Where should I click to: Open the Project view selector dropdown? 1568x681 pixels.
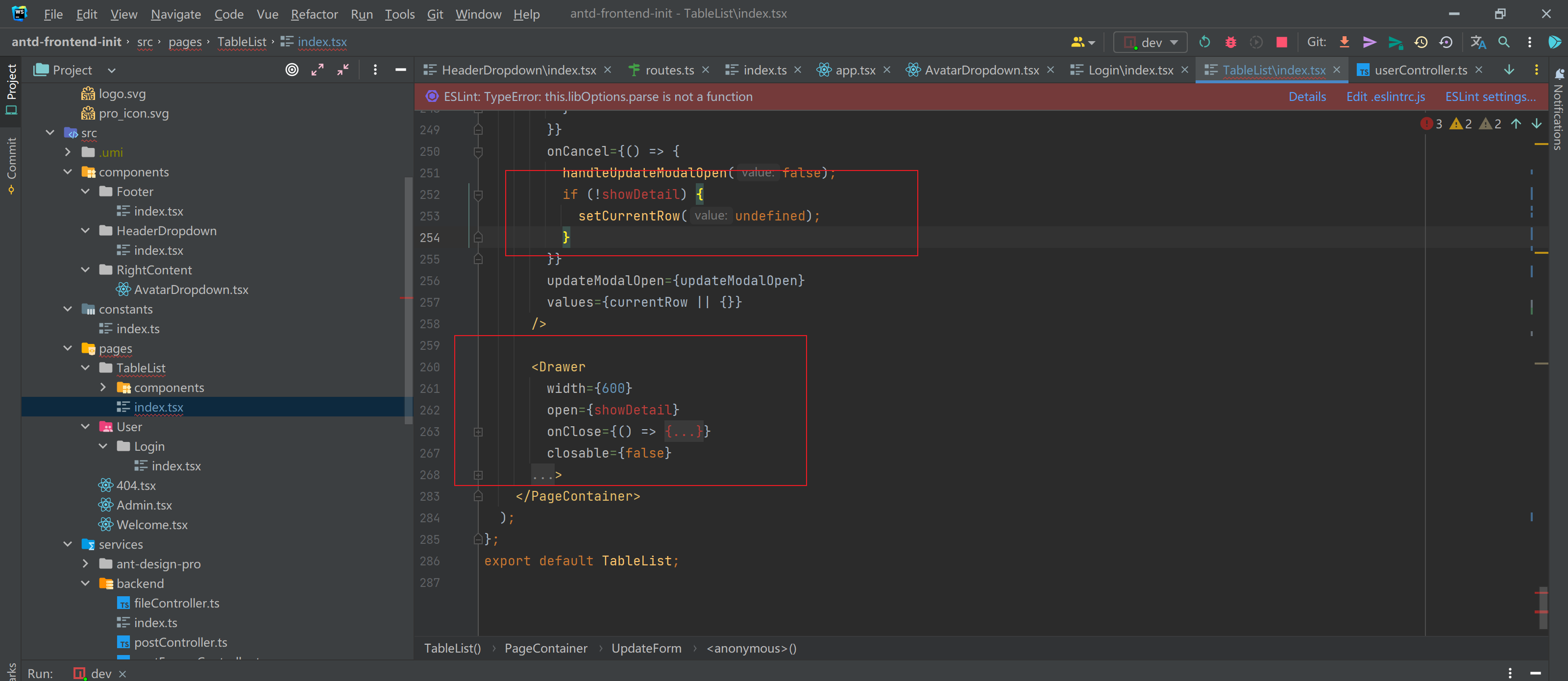[111, 70]
